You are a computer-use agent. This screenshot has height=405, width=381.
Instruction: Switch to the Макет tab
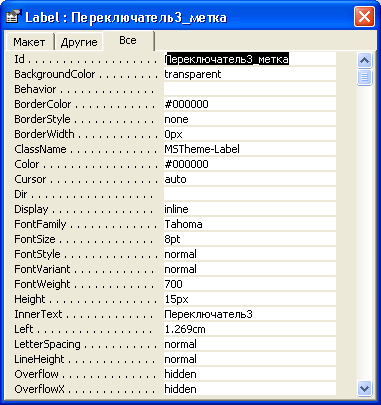point(29,42)
